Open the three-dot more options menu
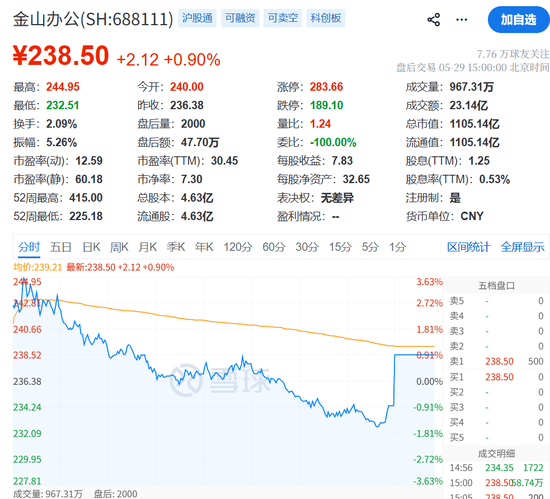550x499 pixels. tap(461, 20)
